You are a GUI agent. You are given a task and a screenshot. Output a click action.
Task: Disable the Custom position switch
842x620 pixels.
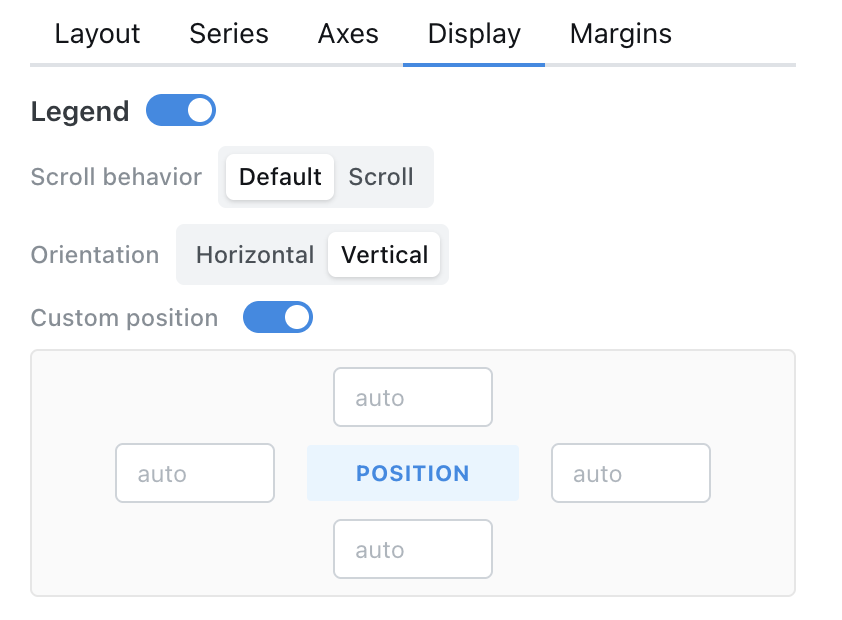(278, 318)
